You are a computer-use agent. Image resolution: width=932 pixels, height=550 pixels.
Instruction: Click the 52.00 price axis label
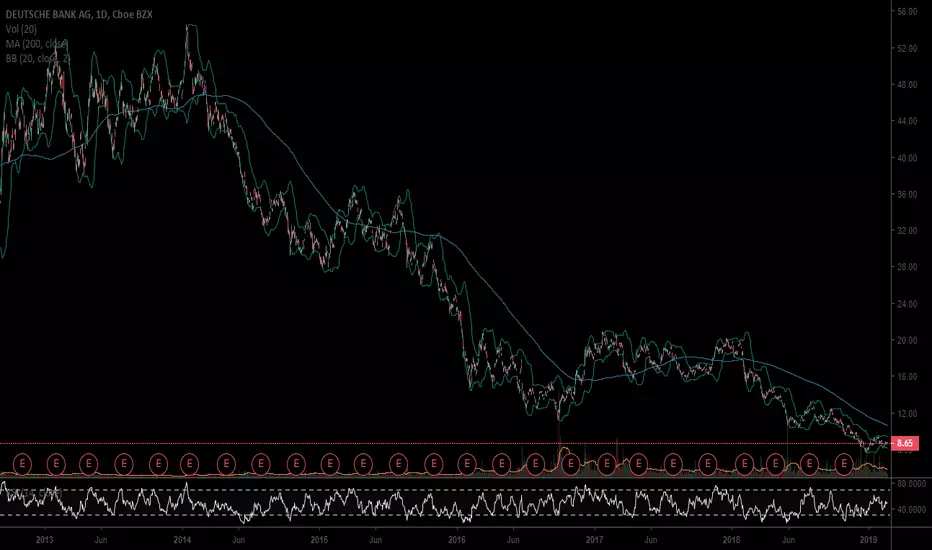click(907, 48)
